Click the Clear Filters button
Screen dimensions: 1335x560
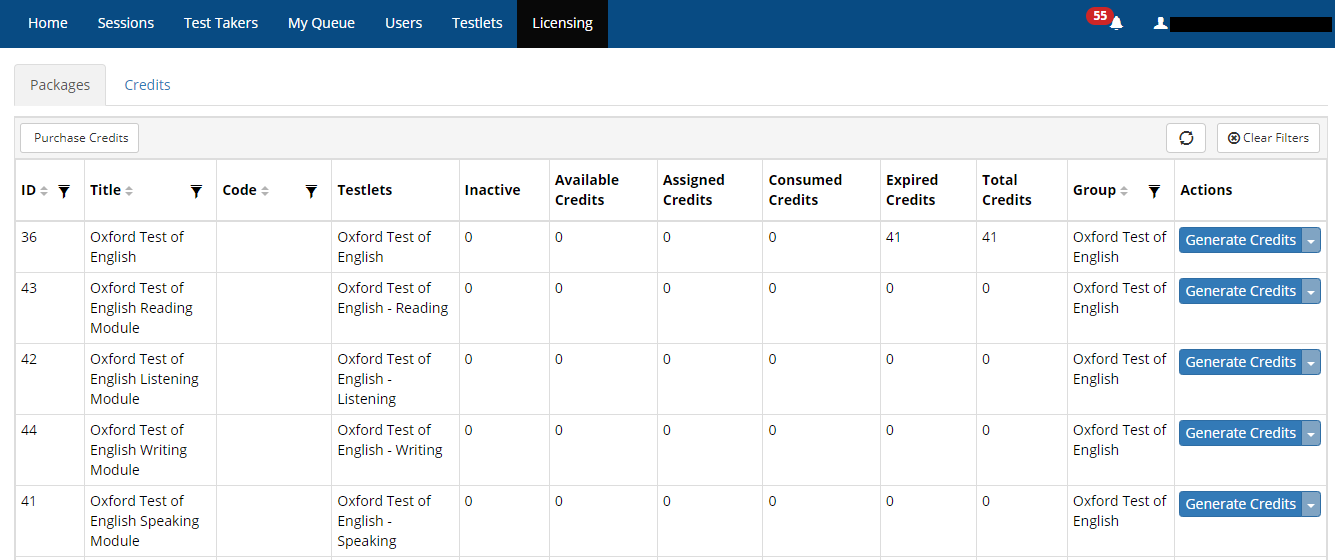[1268, 138]
